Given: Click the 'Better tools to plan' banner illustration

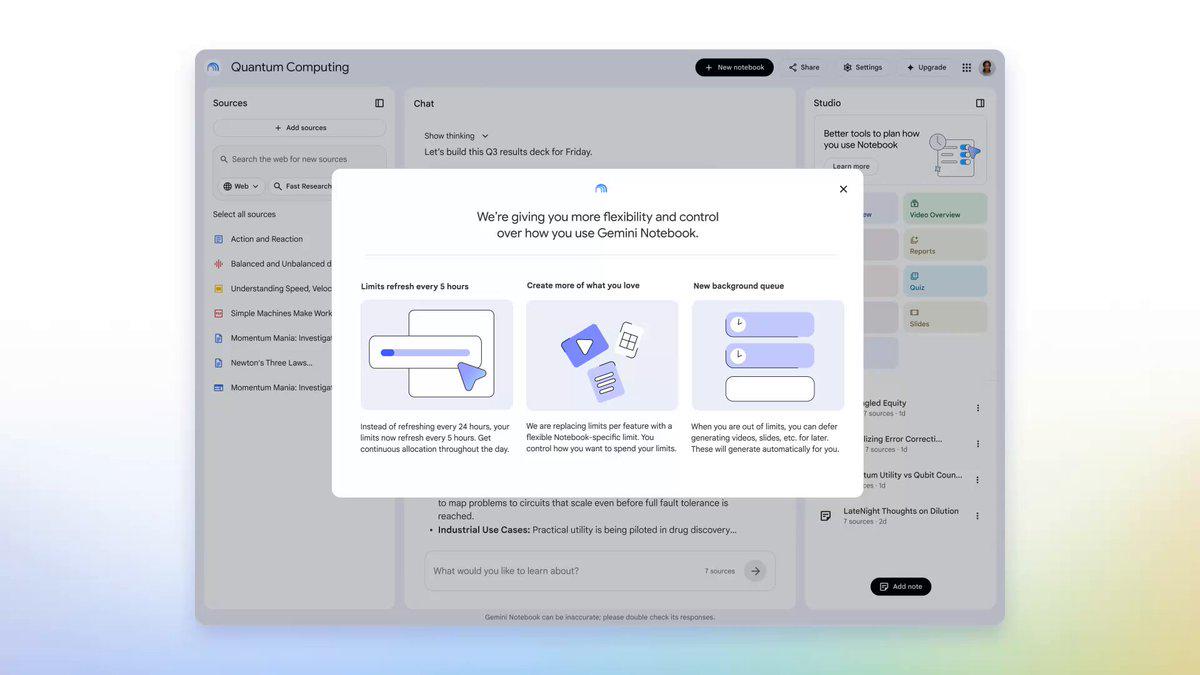Looking at the screenshot, I should click(x=954, y=153).
